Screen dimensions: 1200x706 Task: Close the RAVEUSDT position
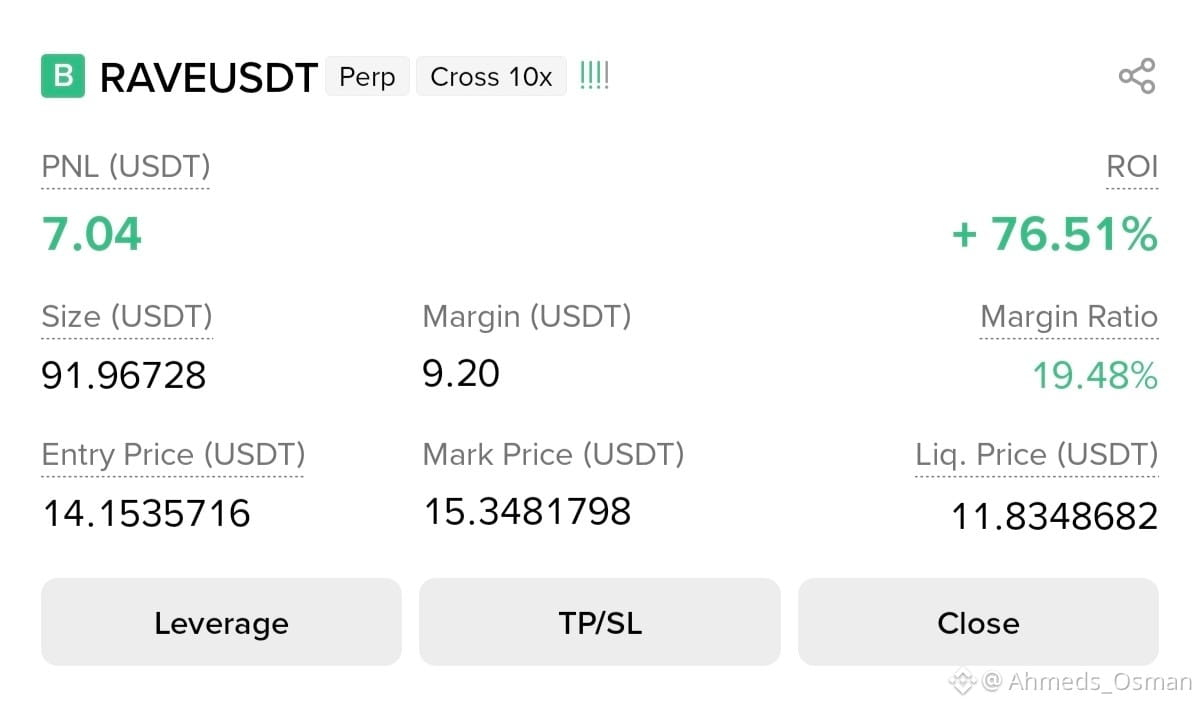pos(978,622)
